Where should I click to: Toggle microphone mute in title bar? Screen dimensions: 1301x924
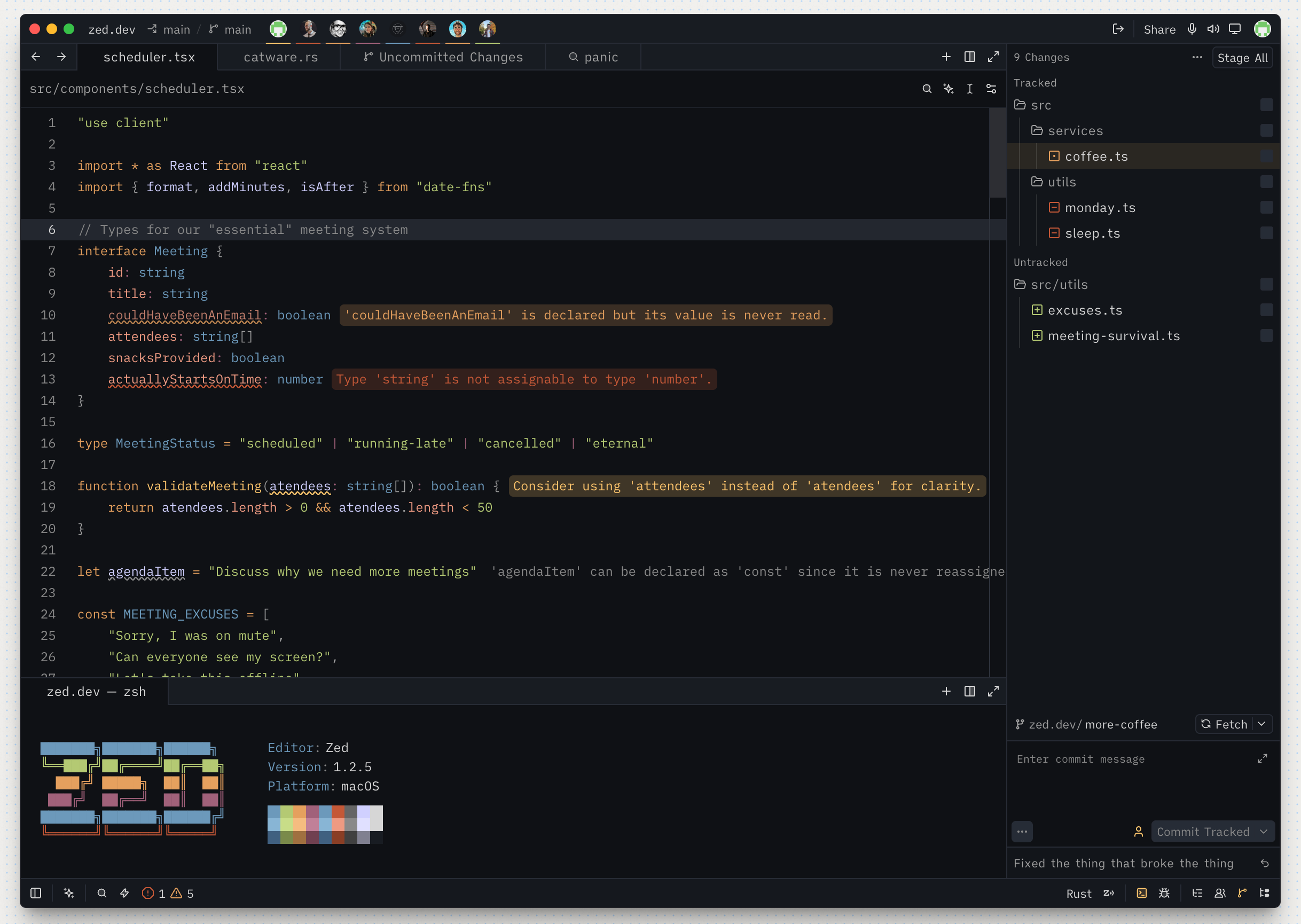(x=1192, y=29)
